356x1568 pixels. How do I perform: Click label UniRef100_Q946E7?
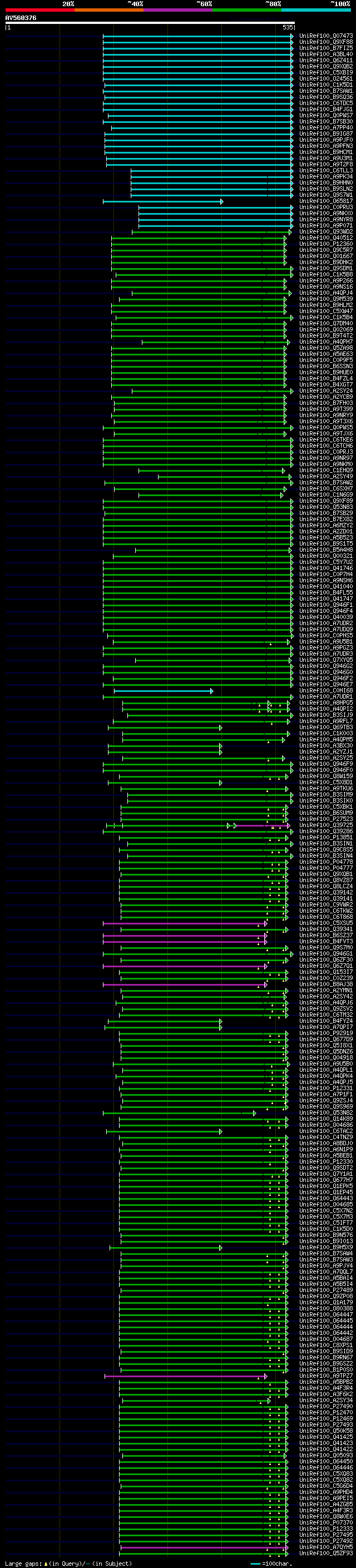[326, 685]
